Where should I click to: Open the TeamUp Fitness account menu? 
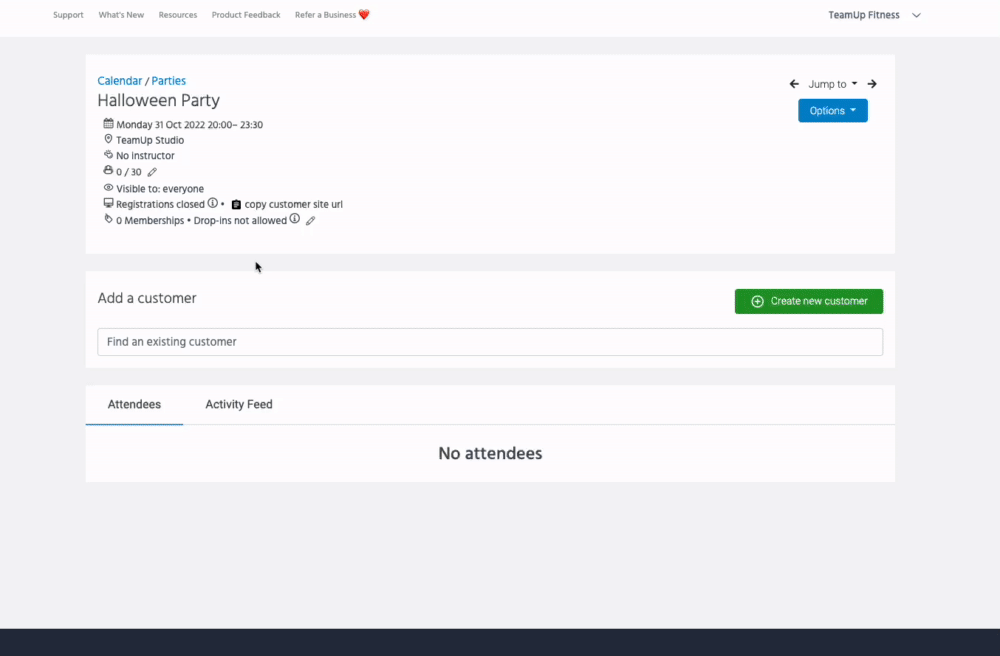[x=874, y=15]
